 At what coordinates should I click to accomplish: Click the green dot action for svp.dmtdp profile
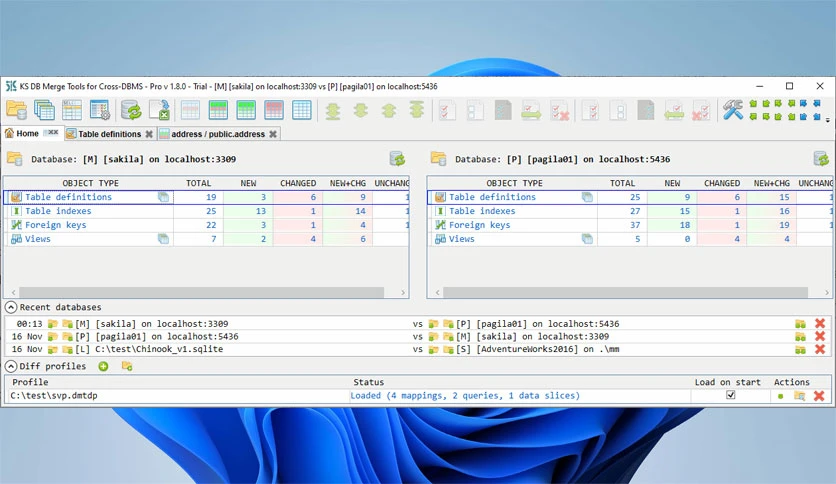click(781, 396)
